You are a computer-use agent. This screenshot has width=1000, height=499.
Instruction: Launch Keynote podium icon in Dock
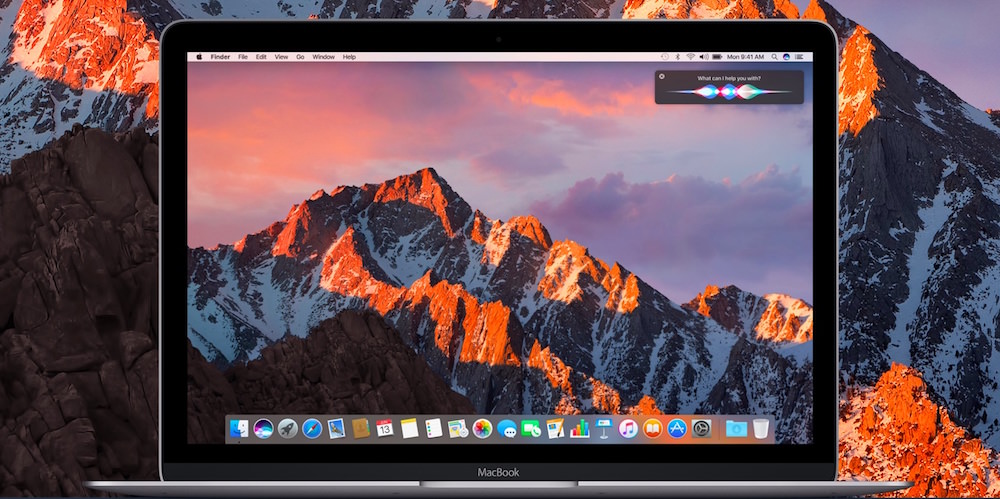pos(603,428)
